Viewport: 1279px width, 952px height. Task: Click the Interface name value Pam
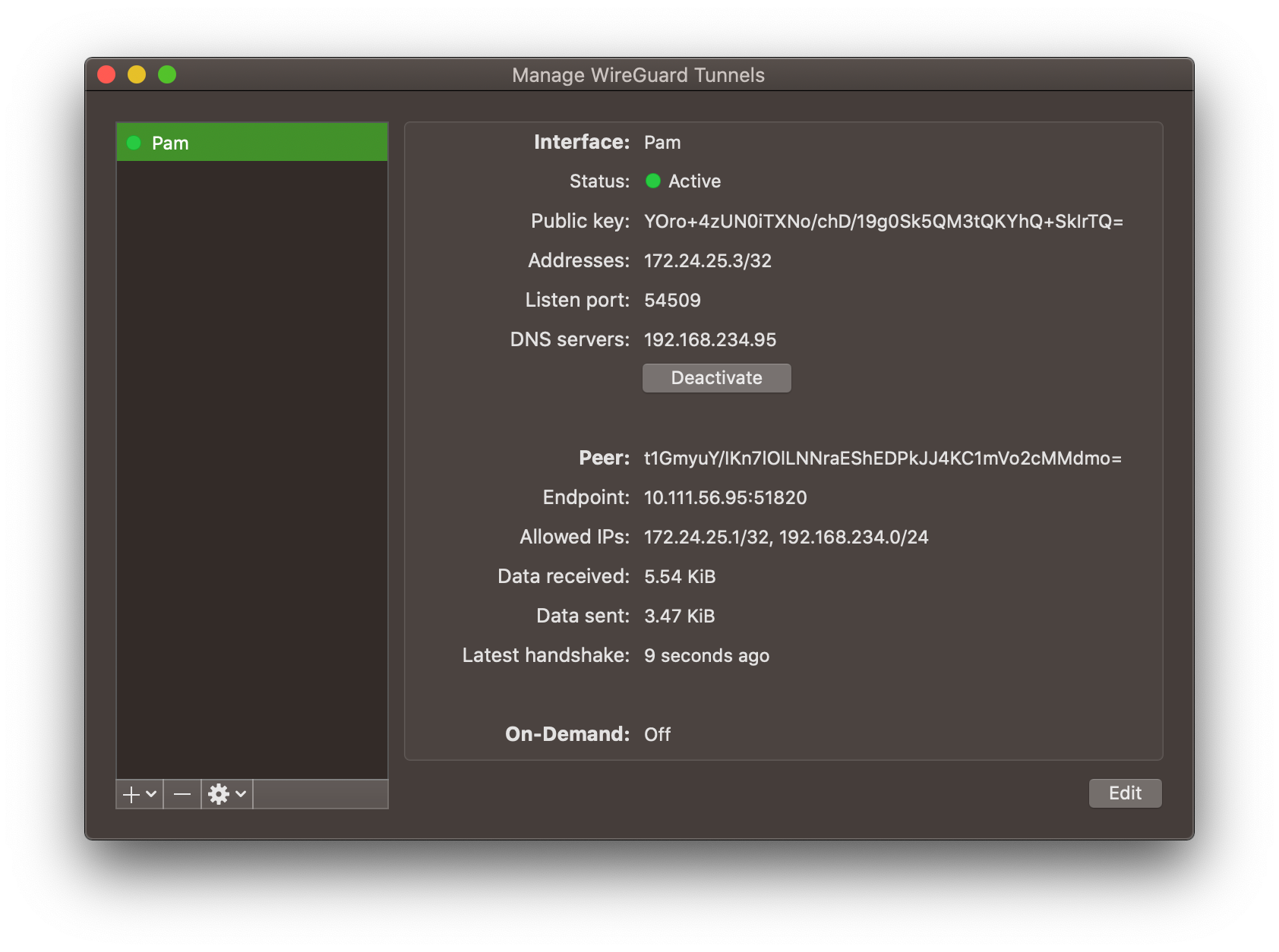662,142
